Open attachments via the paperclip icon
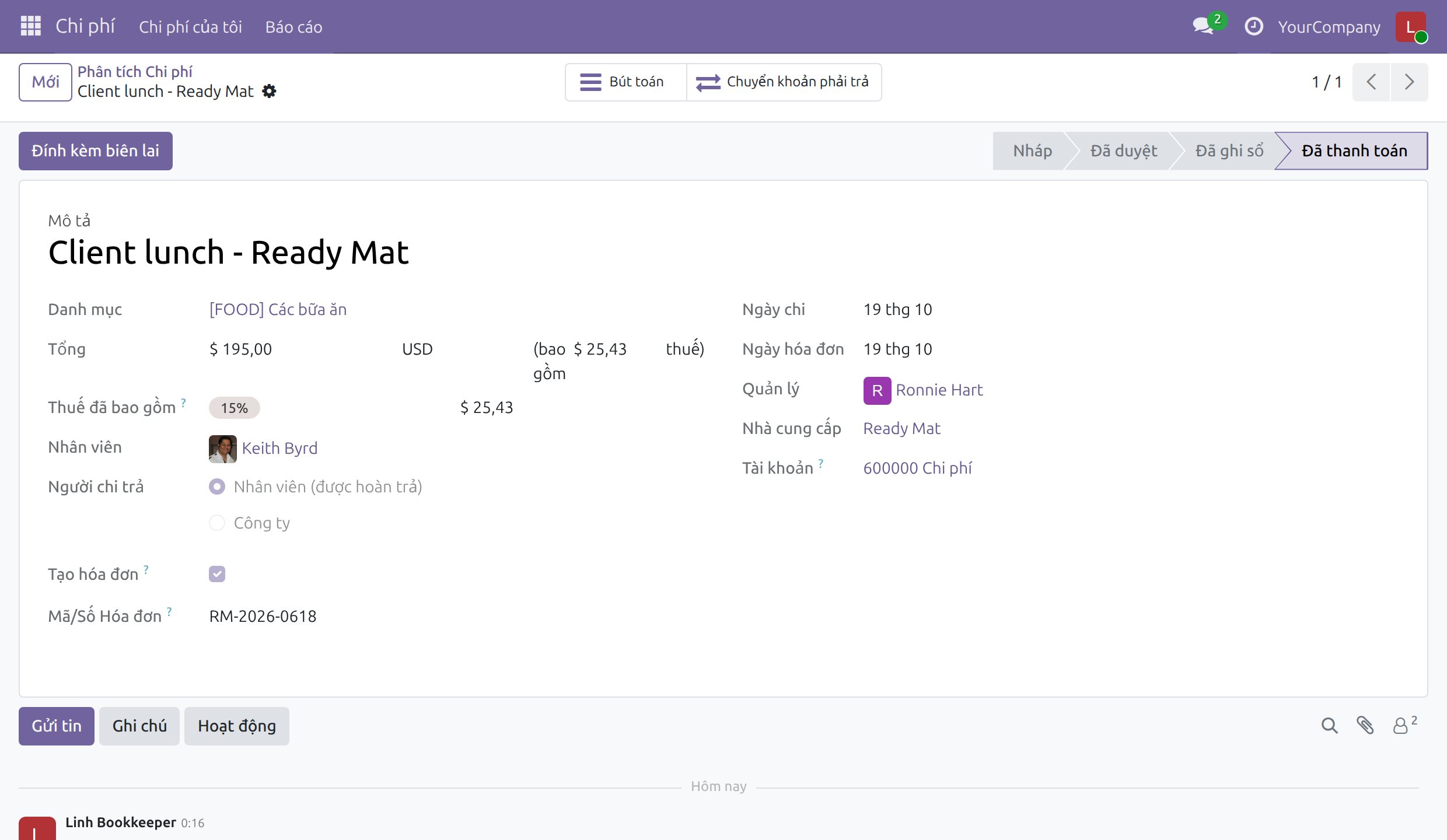The height and width of the screenshot is (840, 1447). coord(1365,726)
